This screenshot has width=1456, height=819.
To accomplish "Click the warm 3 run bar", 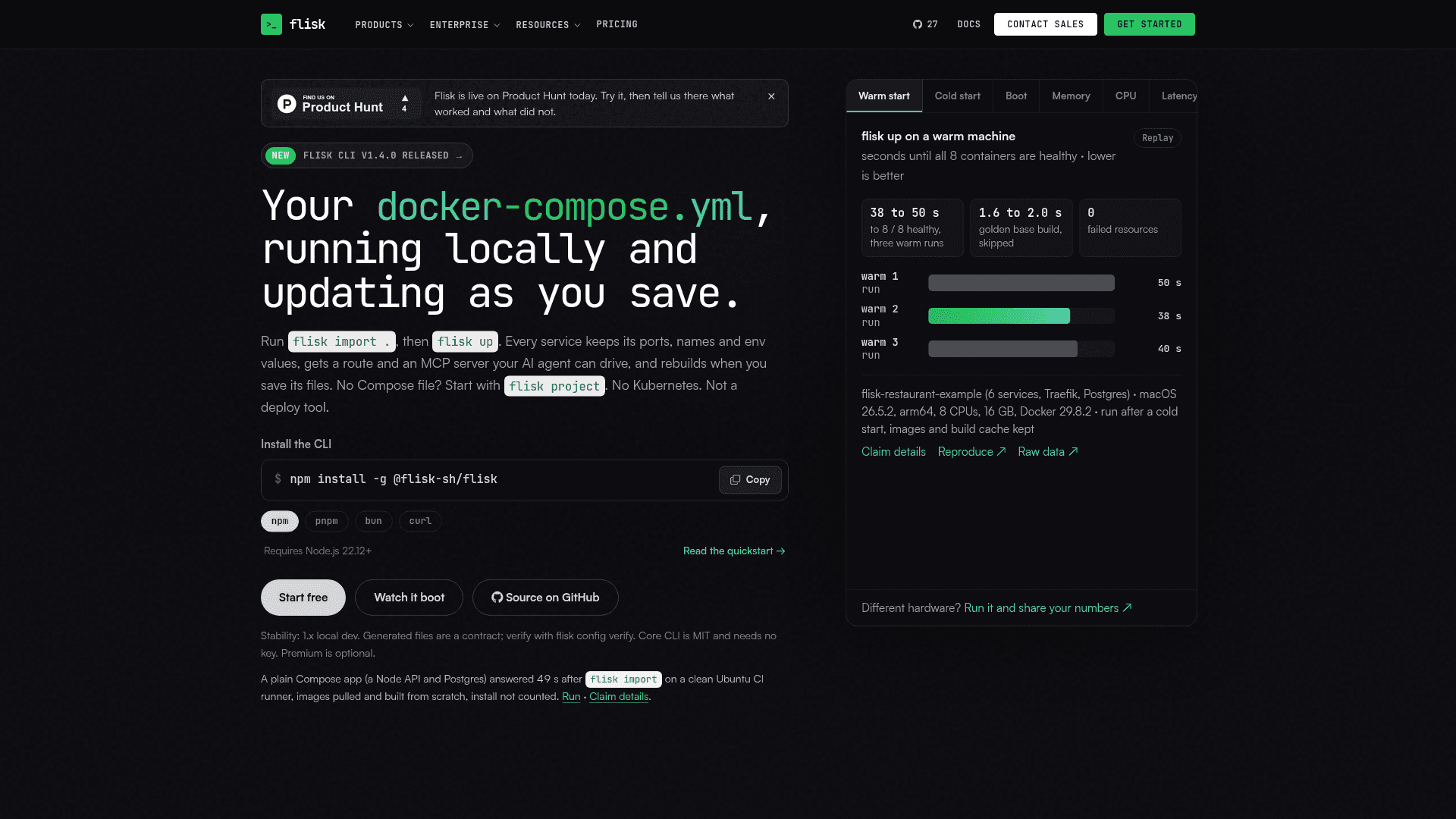I will [x=1003, y=349].
